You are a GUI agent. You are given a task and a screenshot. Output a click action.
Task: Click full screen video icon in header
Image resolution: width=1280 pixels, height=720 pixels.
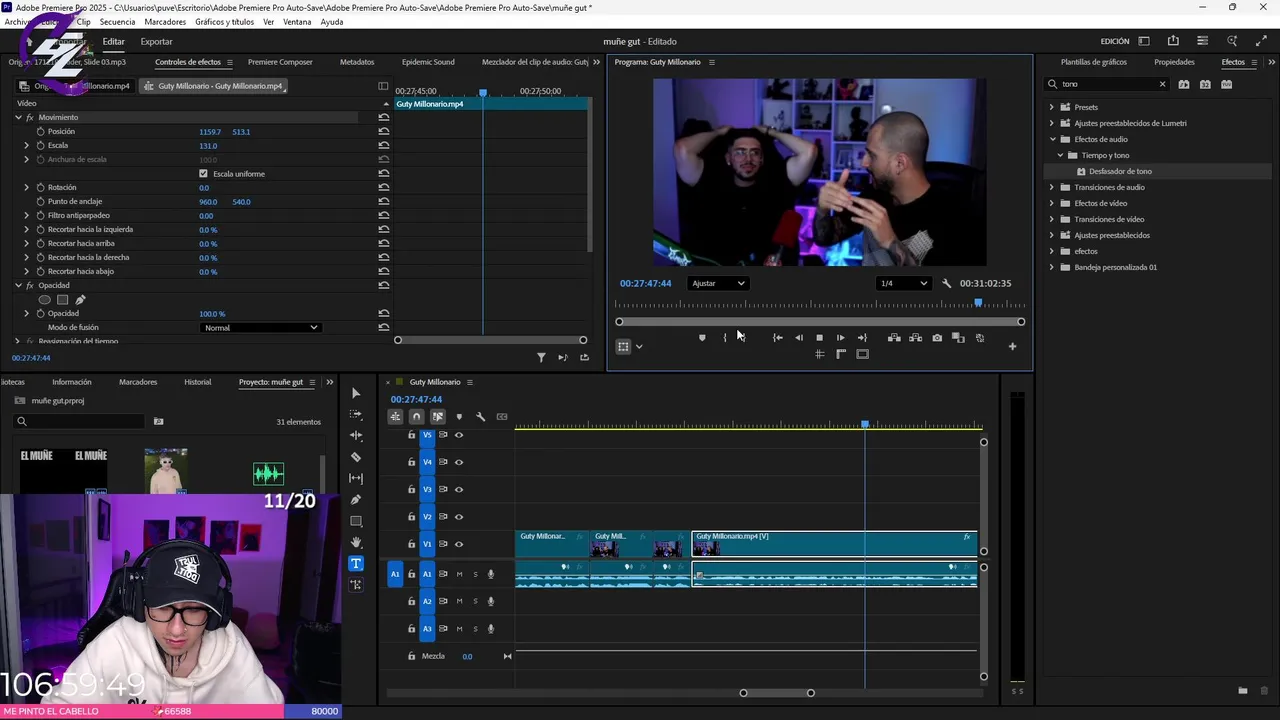pyautogui.click(x=1261, y=41)
